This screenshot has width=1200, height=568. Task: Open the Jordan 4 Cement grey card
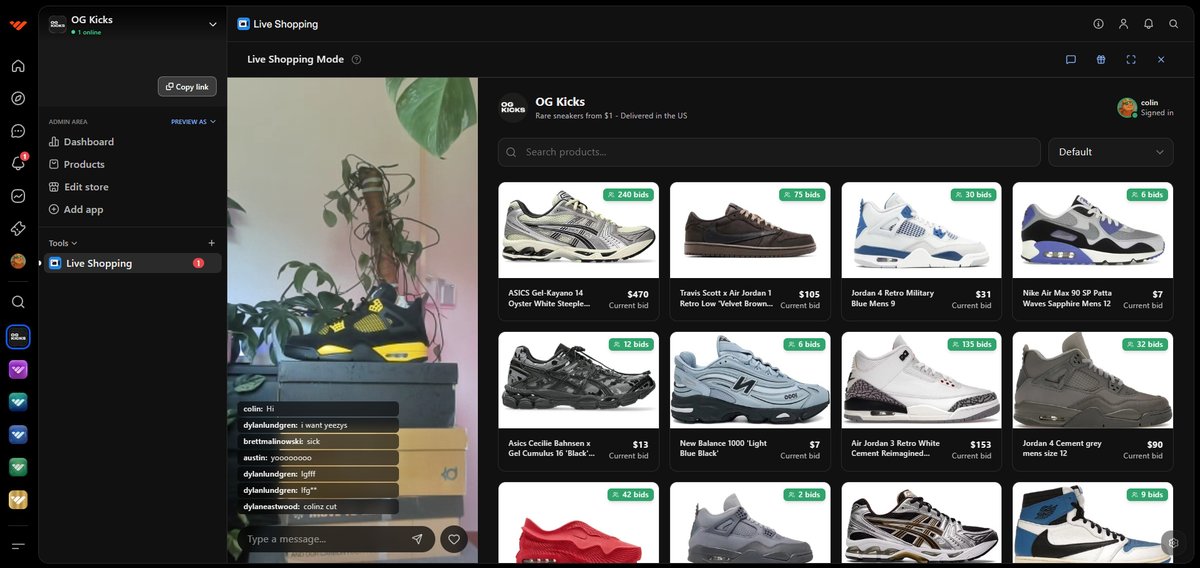[x=1093, y=401]
